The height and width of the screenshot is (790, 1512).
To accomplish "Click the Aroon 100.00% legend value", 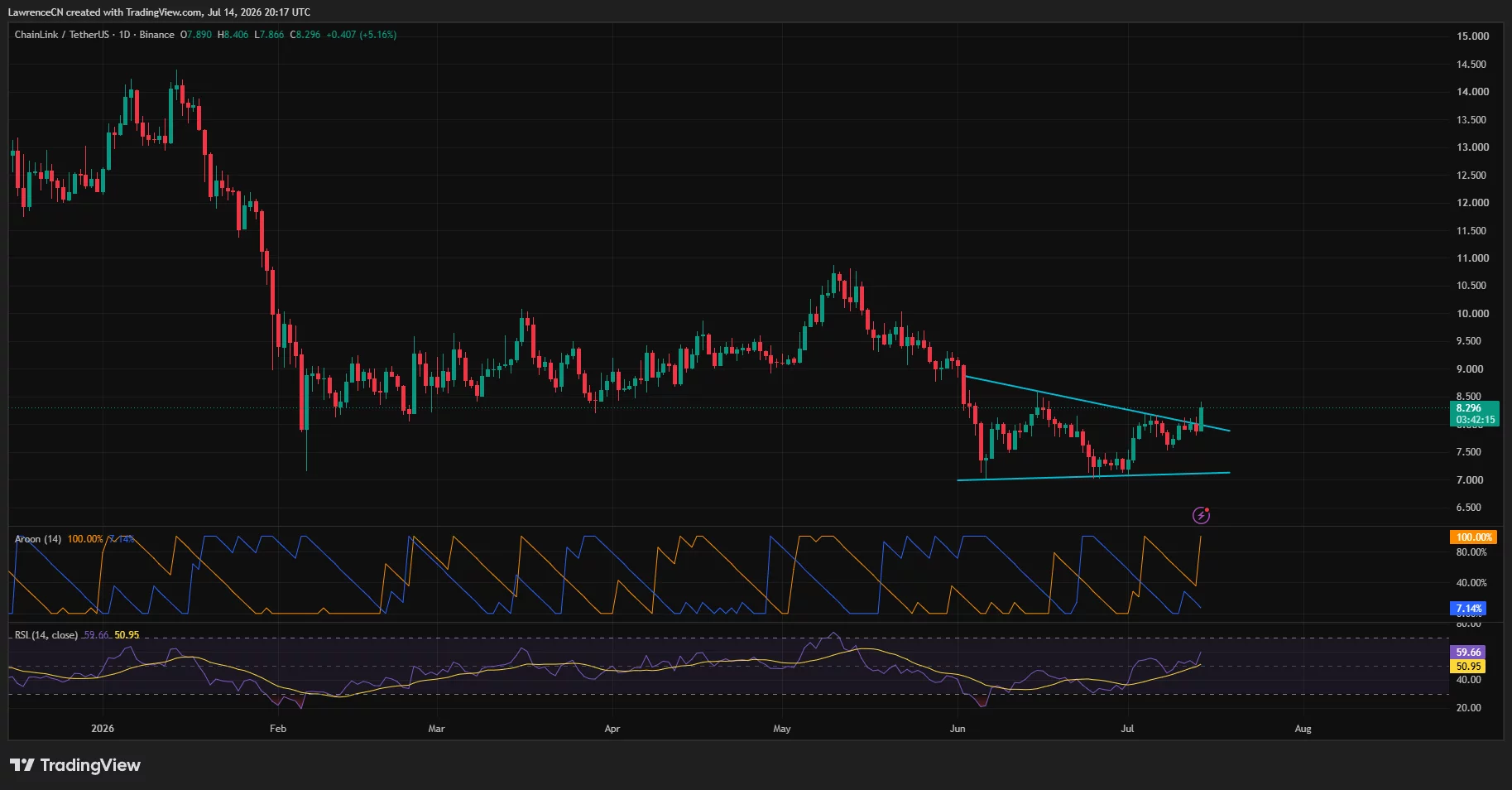I will click(85, 539).
